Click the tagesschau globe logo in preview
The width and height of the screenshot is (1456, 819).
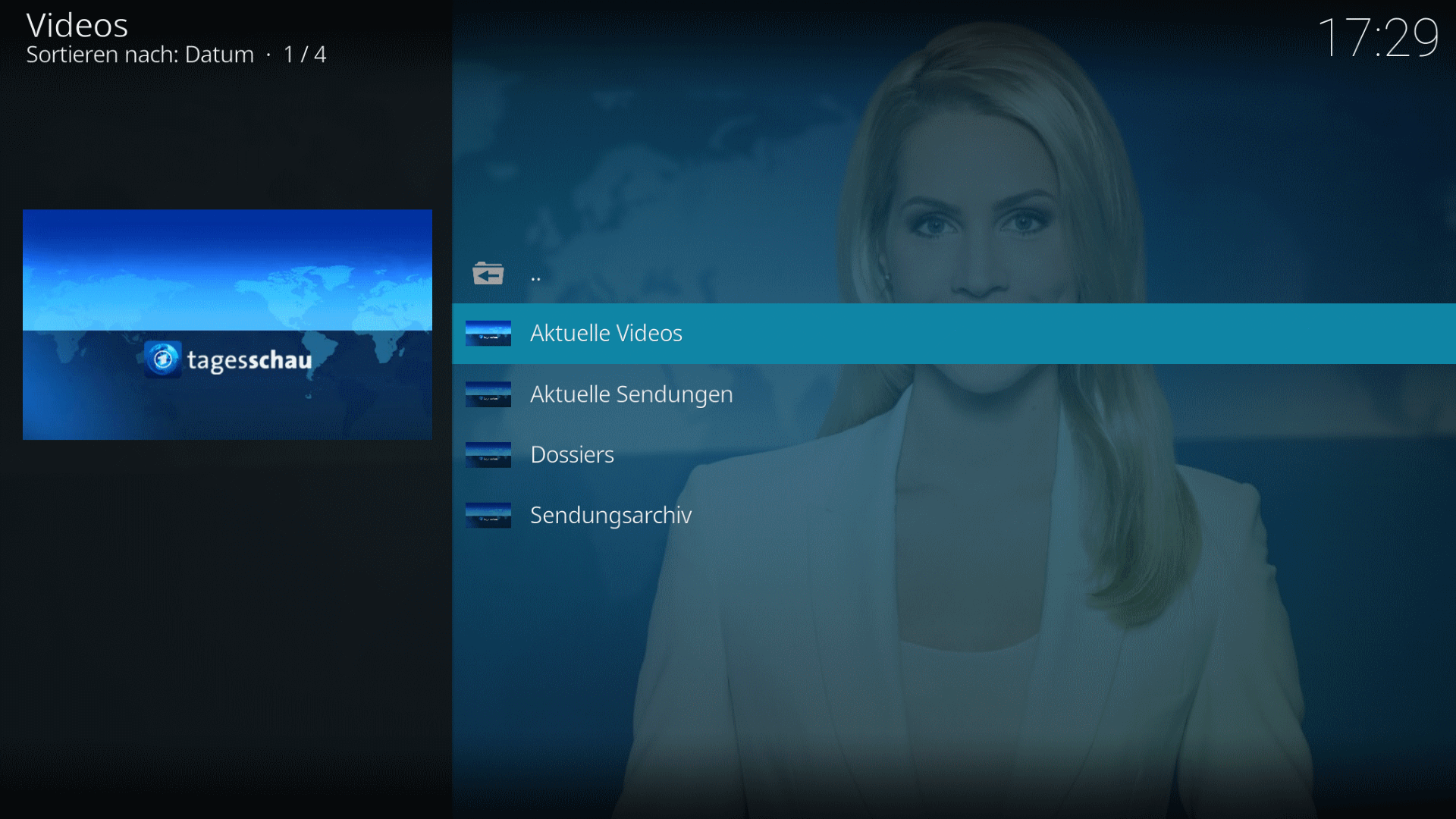coord(163,359)
